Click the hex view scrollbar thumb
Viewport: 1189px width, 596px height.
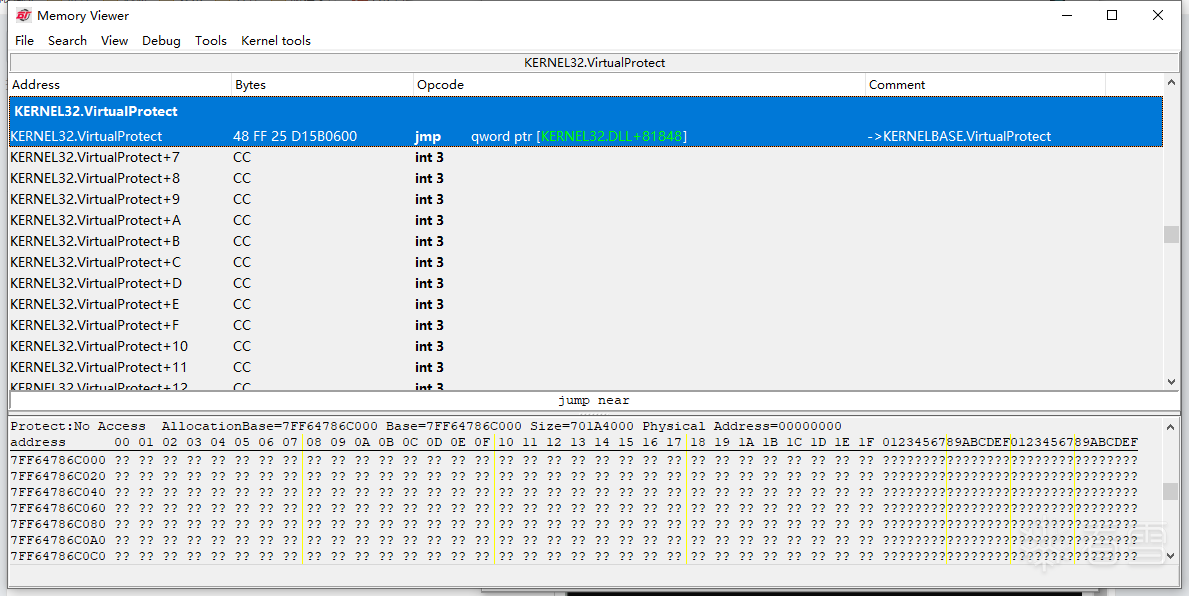coord(1172,491)
